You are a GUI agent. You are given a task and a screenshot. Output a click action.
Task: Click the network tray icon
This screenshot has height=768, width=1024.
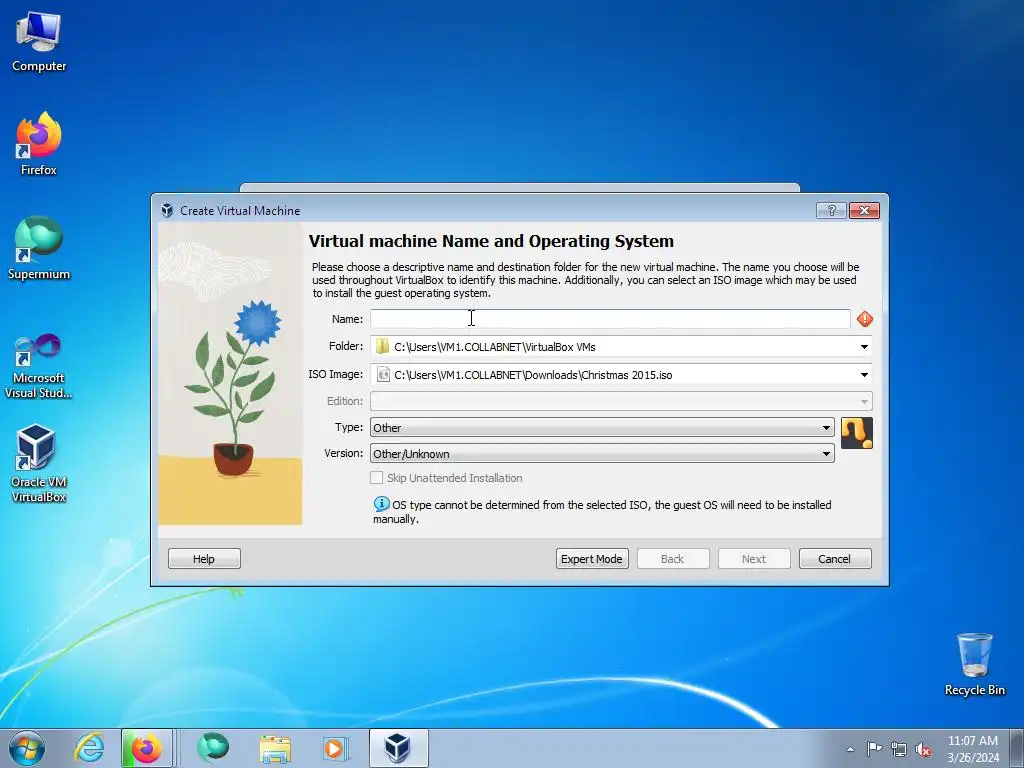899,749
